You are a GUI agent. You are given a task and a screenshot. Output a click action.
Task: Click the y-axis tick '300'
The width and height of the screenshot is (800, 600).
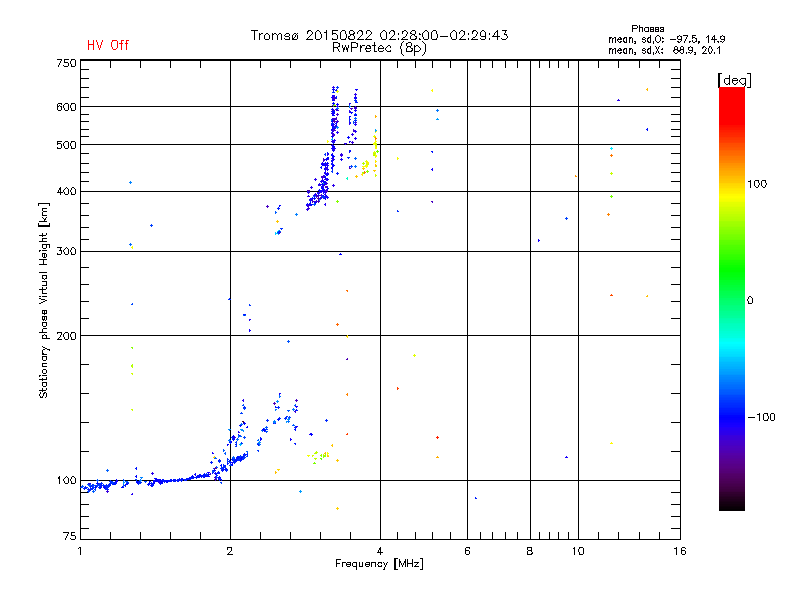(x=66, y=252)
